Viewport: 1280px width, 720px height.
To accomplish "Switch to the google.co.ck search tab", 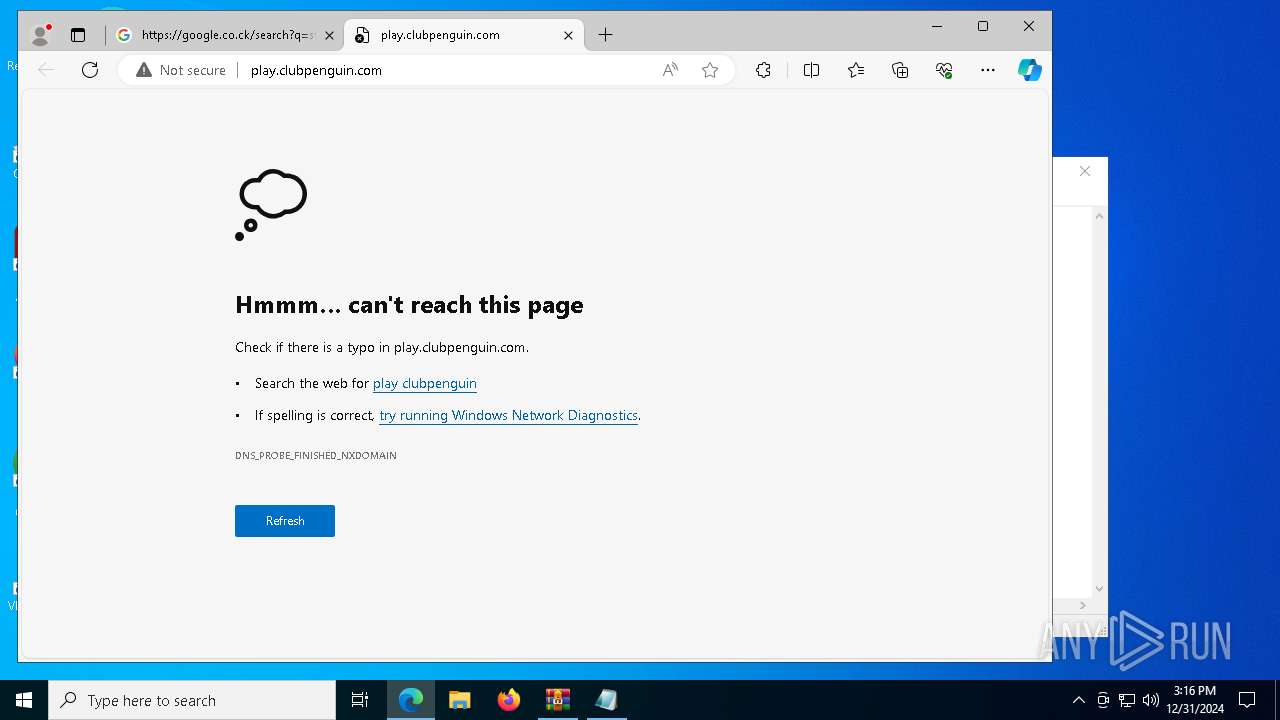I will 225,35.
